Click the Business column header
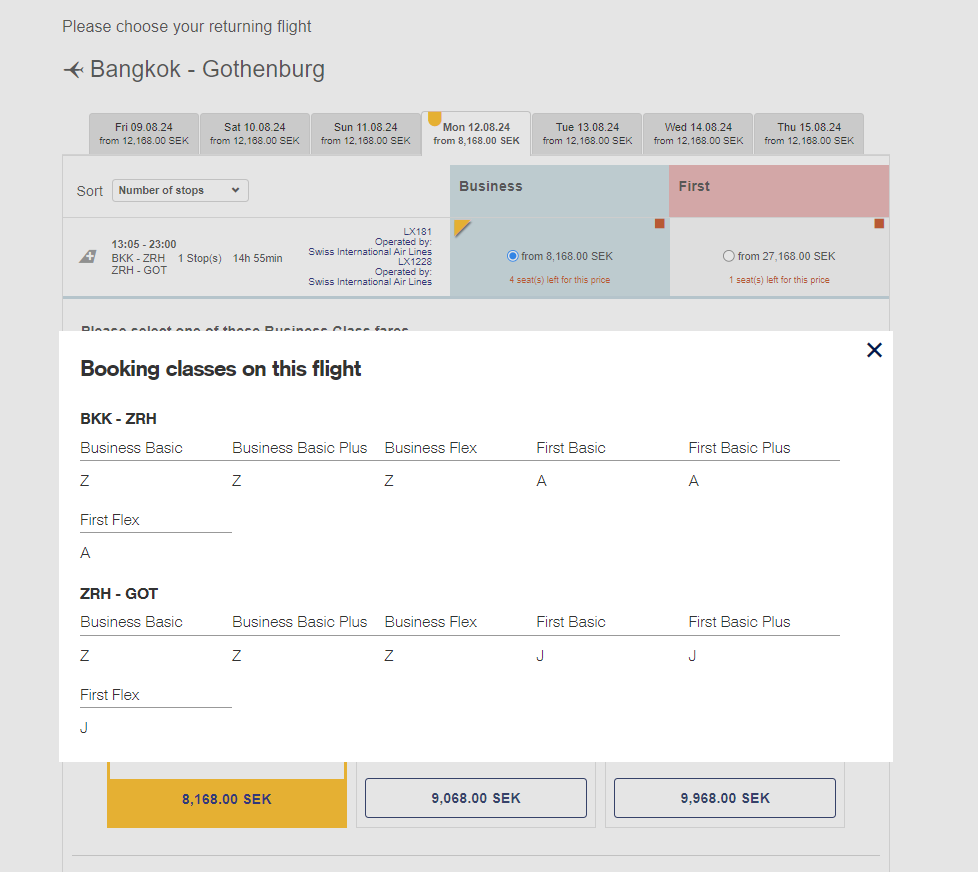The height and width of the screenshot is (872, 978). pos(560,187)
